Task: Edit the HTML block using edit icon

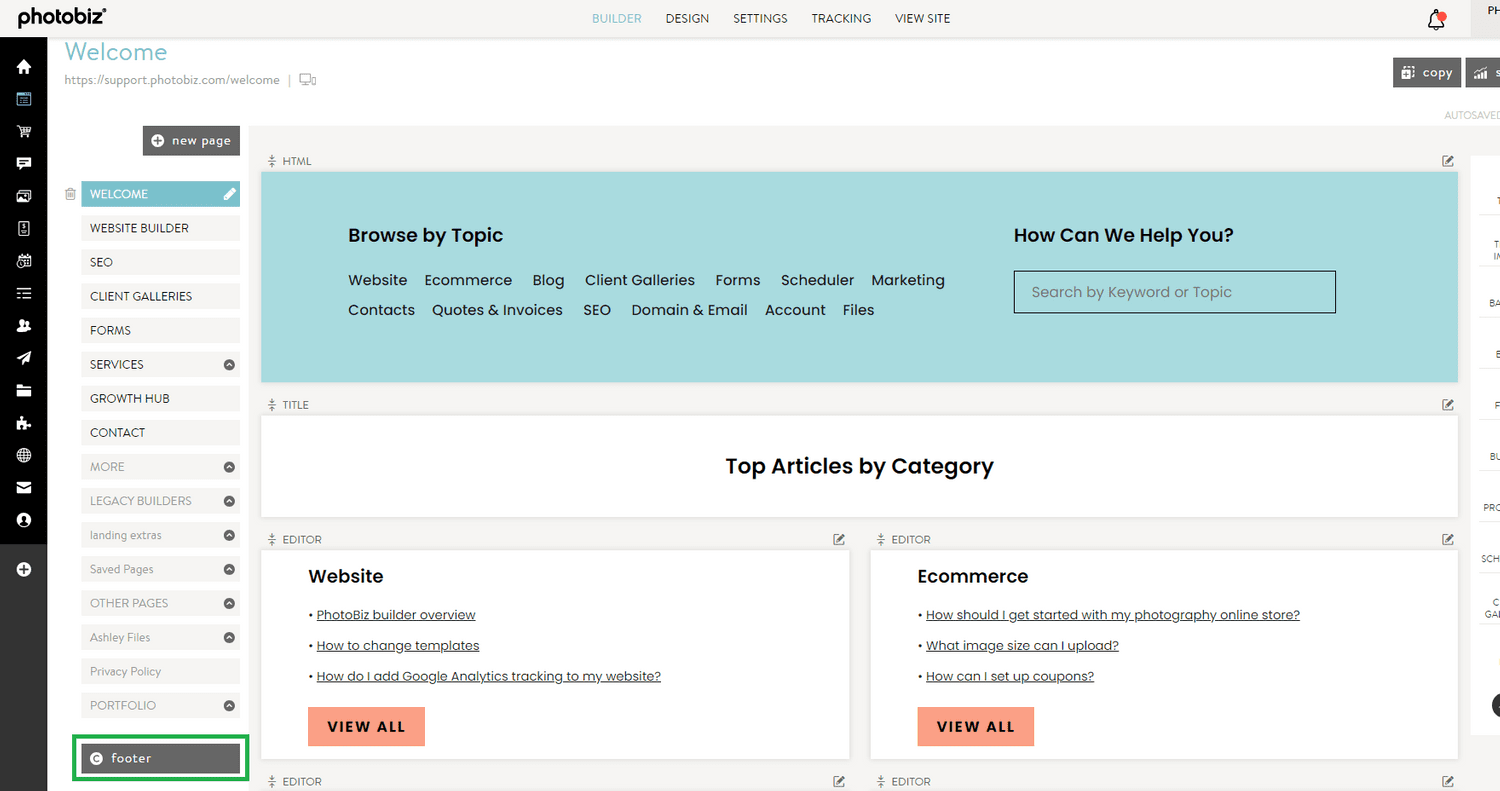Action: pos(1448,160)
